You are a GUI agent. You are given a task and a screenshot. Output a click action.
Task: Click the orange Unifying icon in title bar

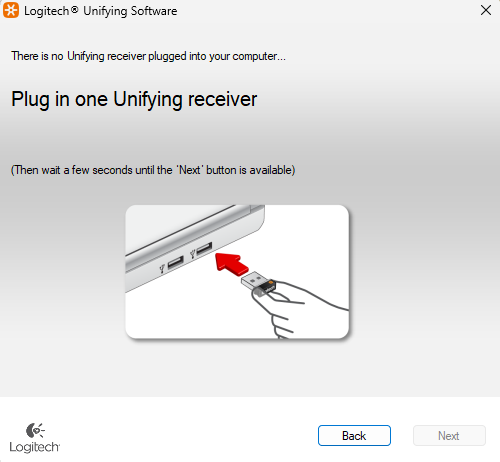11,10
